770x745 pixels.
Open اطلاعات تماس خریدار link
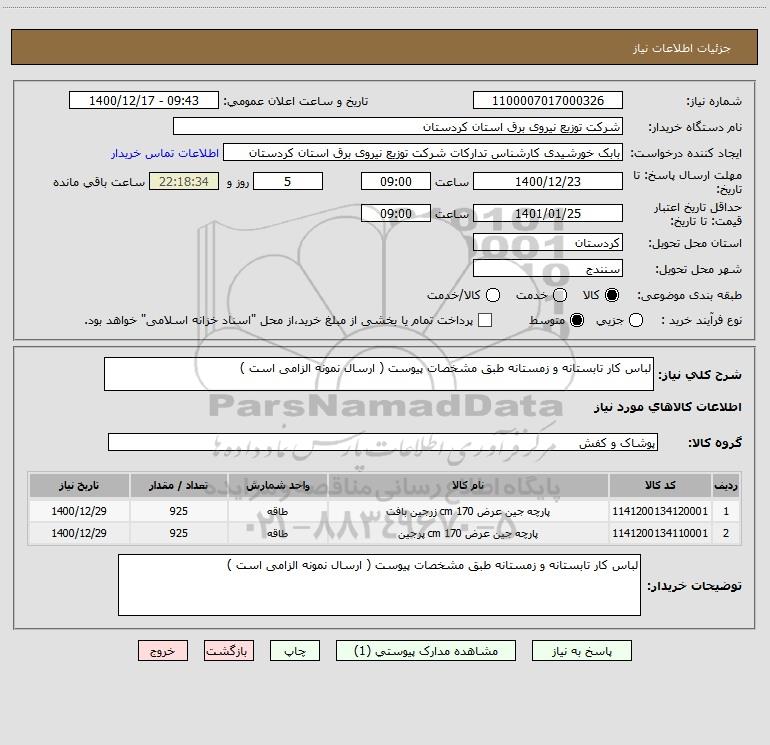[x=165, y=153]
